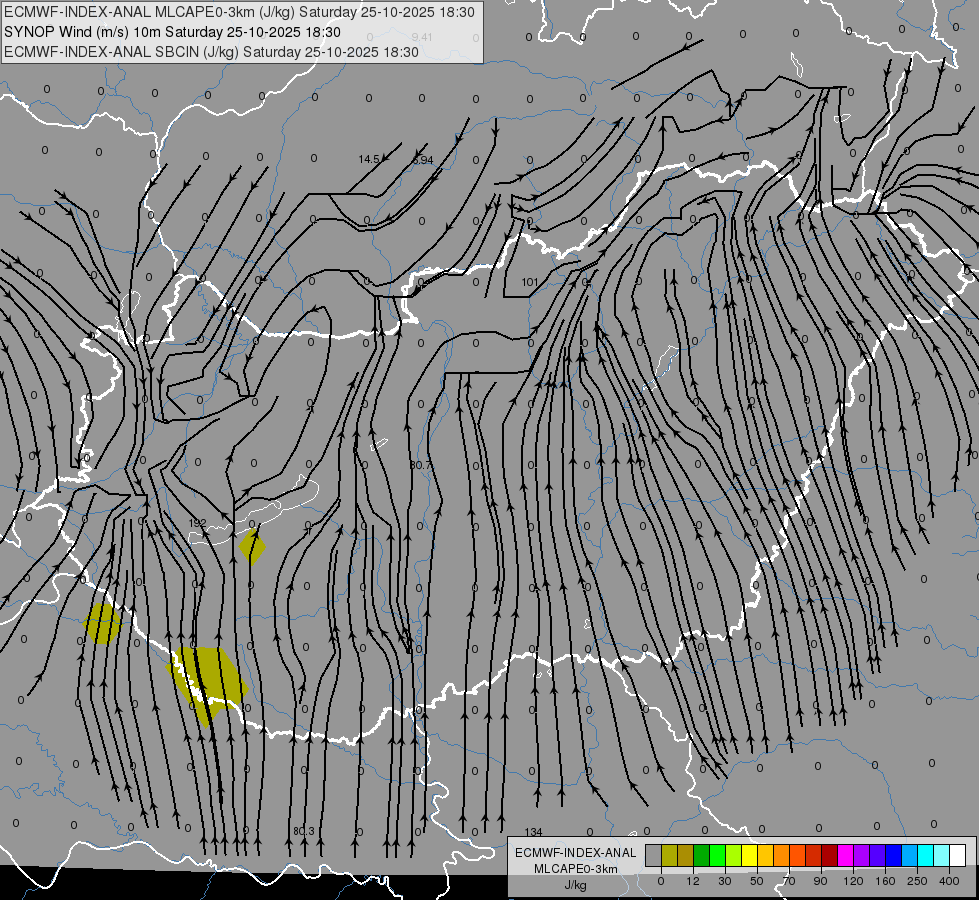Click the 134 value near the legend
This screenshot has width=979, height=900.
[533, 832]
